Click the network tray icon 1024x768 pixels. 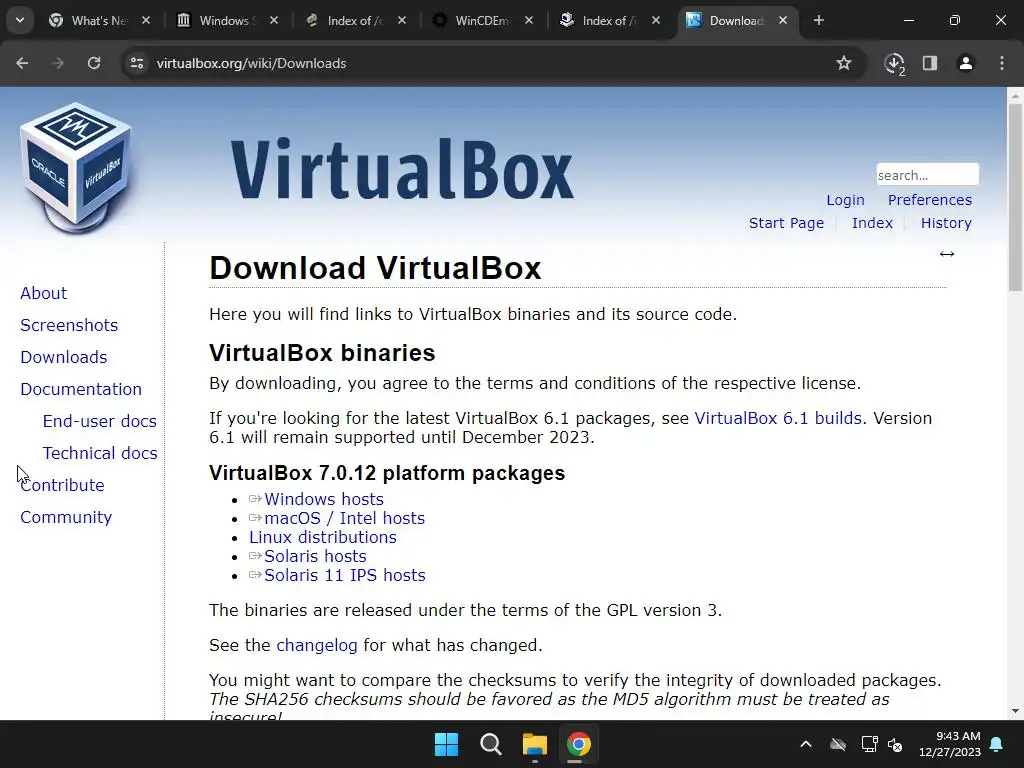click(869, 744)
